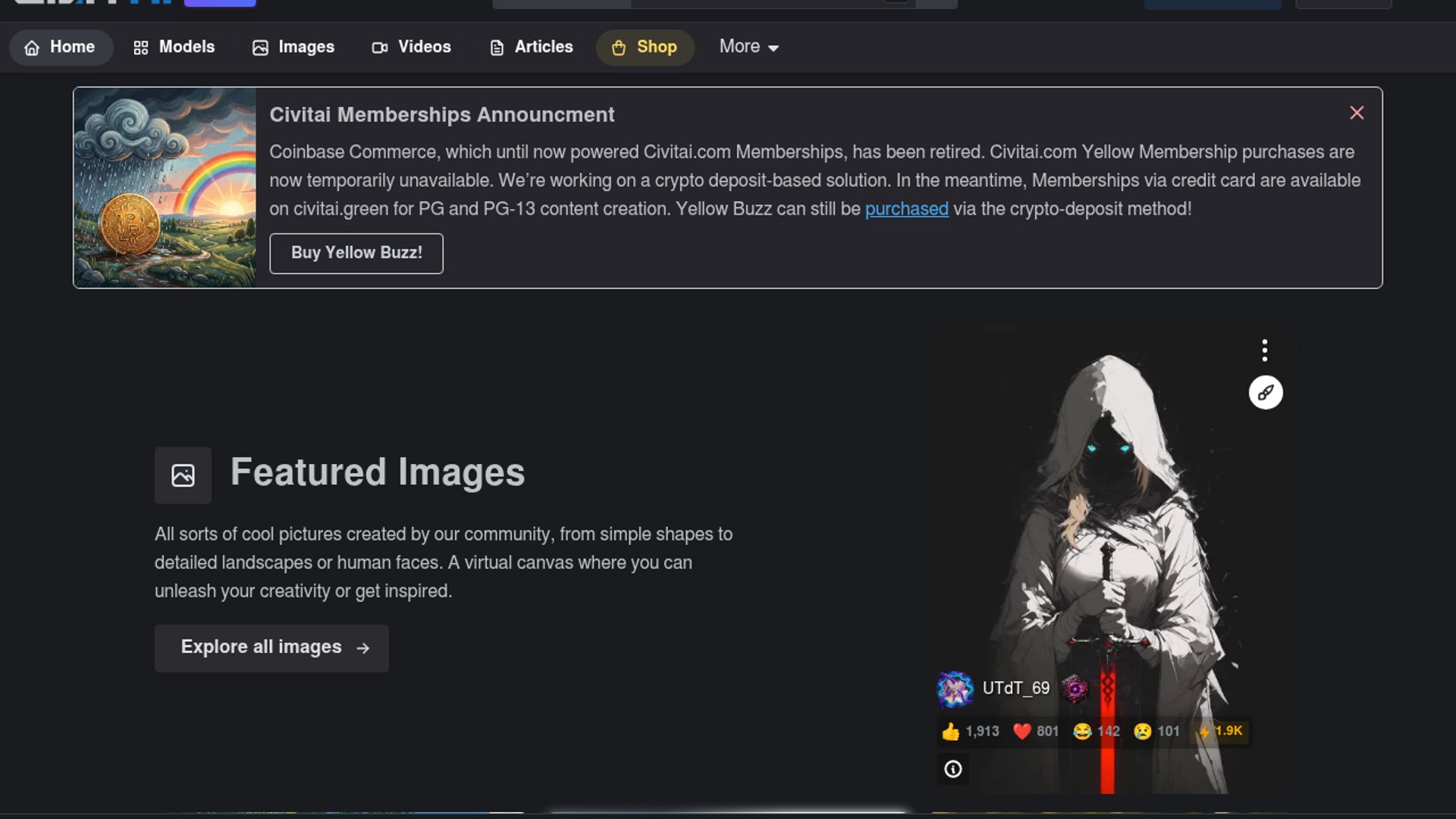Expand the More dropdown menu

[748, 47]
